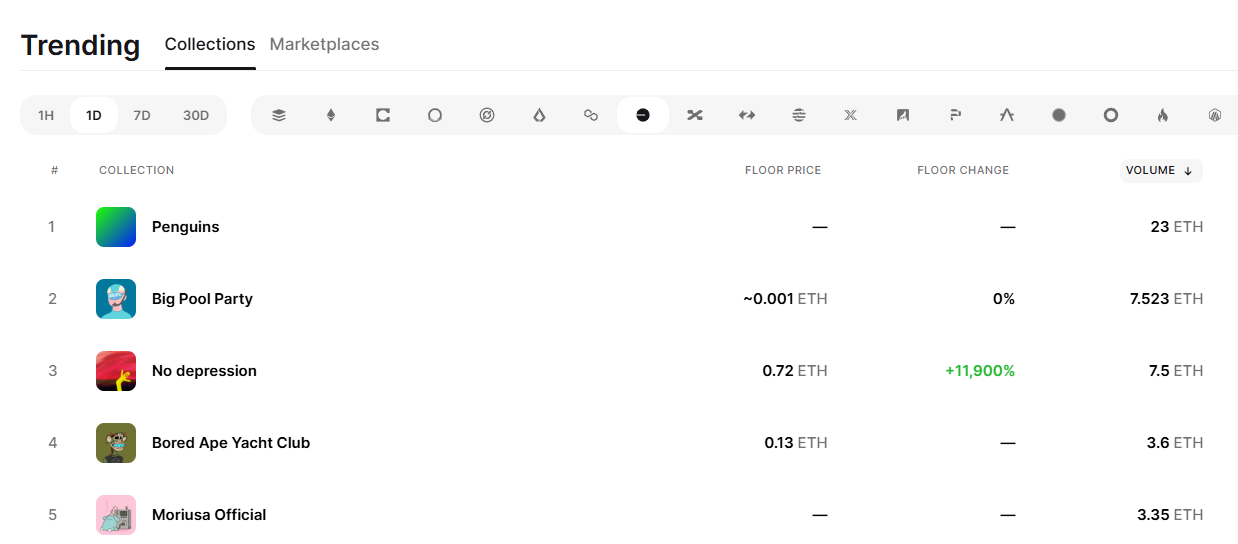The image size is (1238, 544).
Task: Choose the square bracket-shaped chain icon
Action: pyautogui.click(x=383, y=115)
